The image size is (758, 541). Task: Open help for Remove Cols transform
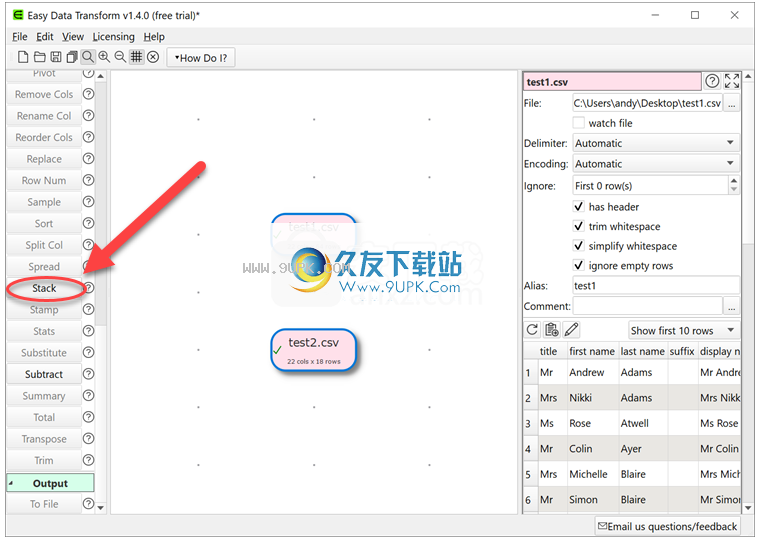[88, 94]
